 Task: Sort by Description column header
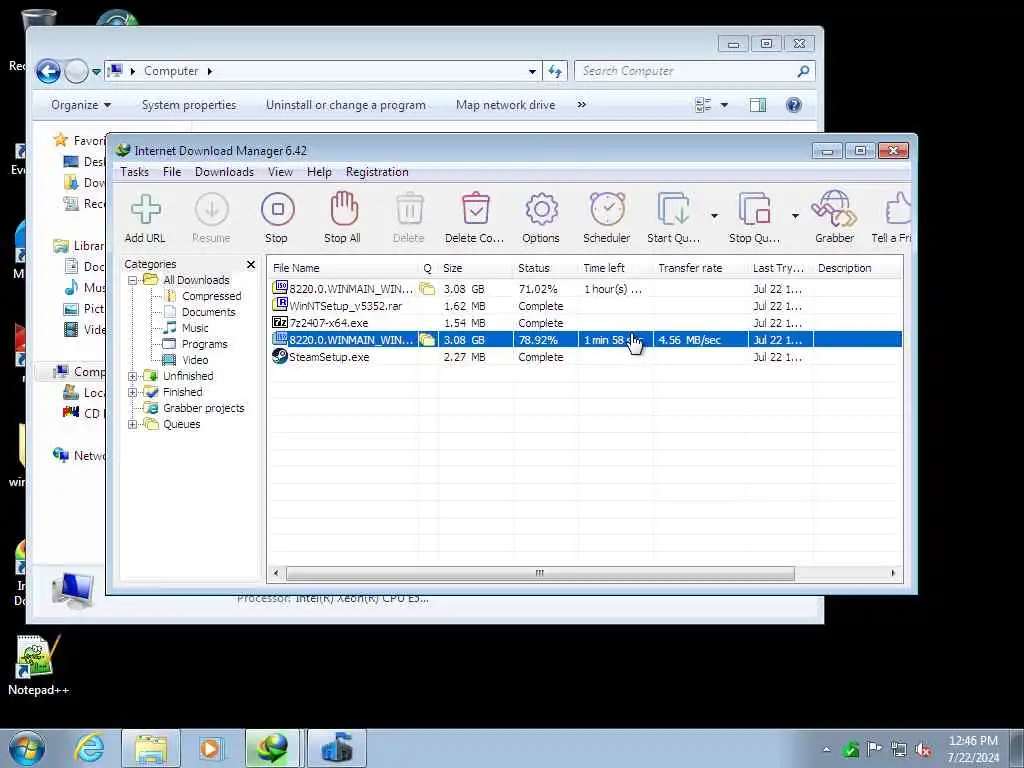[857, 268]
